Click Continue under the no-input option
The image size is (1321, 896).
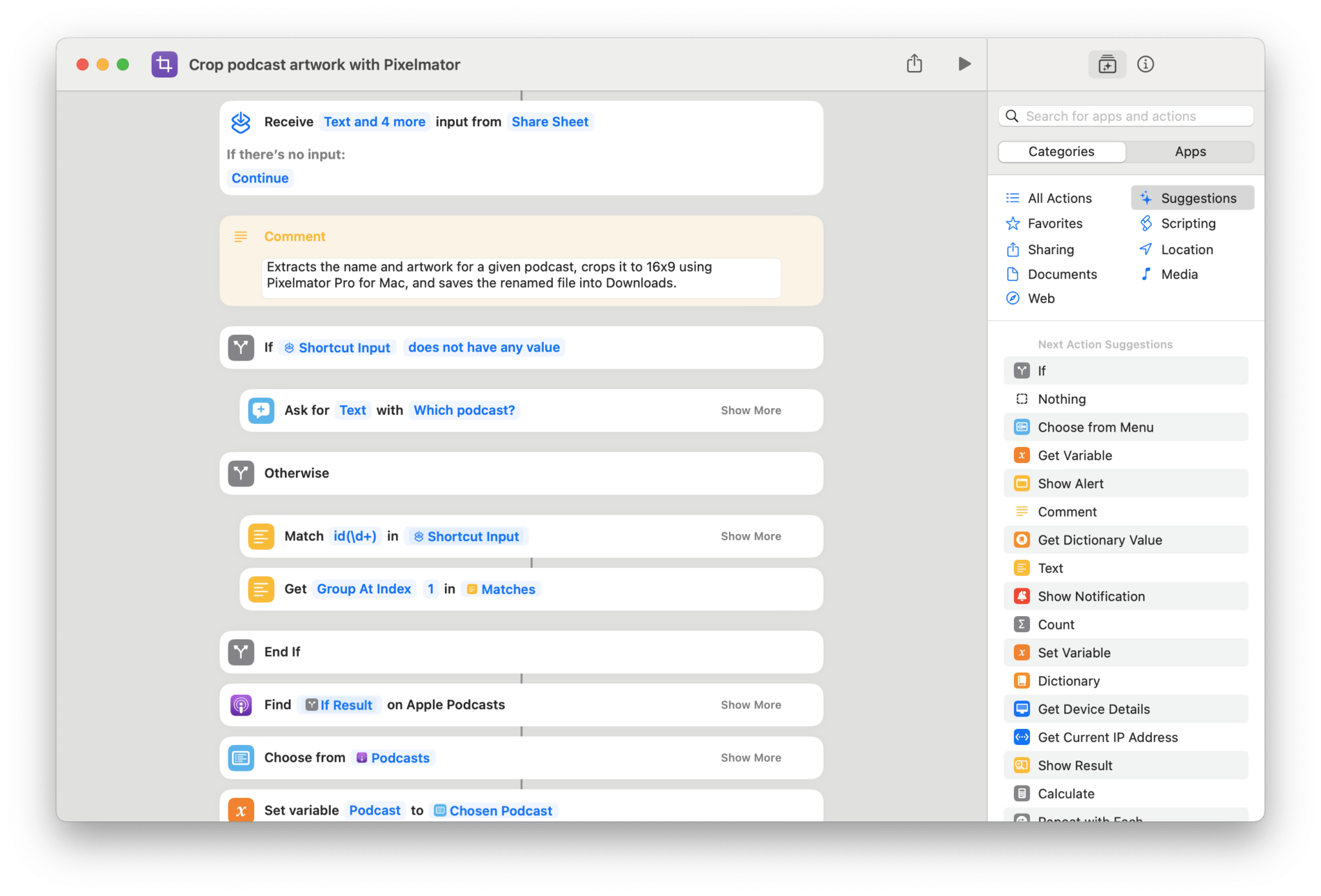(x=260, y=177)
